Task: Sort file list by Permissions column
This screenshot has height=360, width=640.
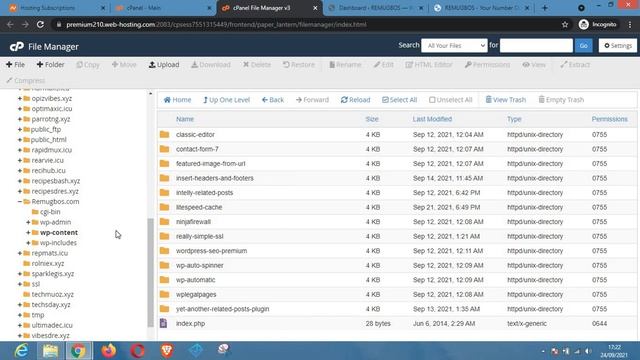Action: [609, 119]
